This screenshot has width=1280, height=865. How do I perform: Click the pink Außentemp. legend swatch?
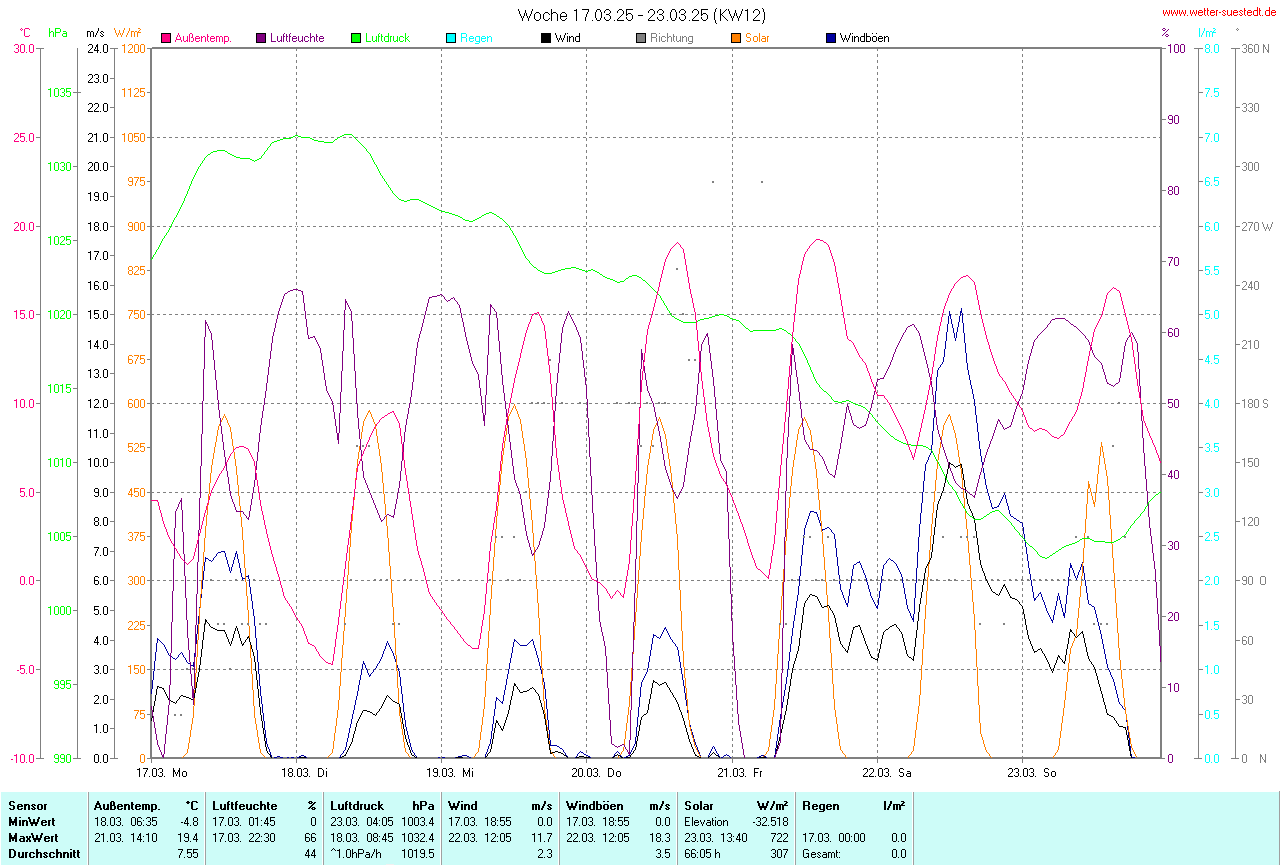(x=166, y=38)
